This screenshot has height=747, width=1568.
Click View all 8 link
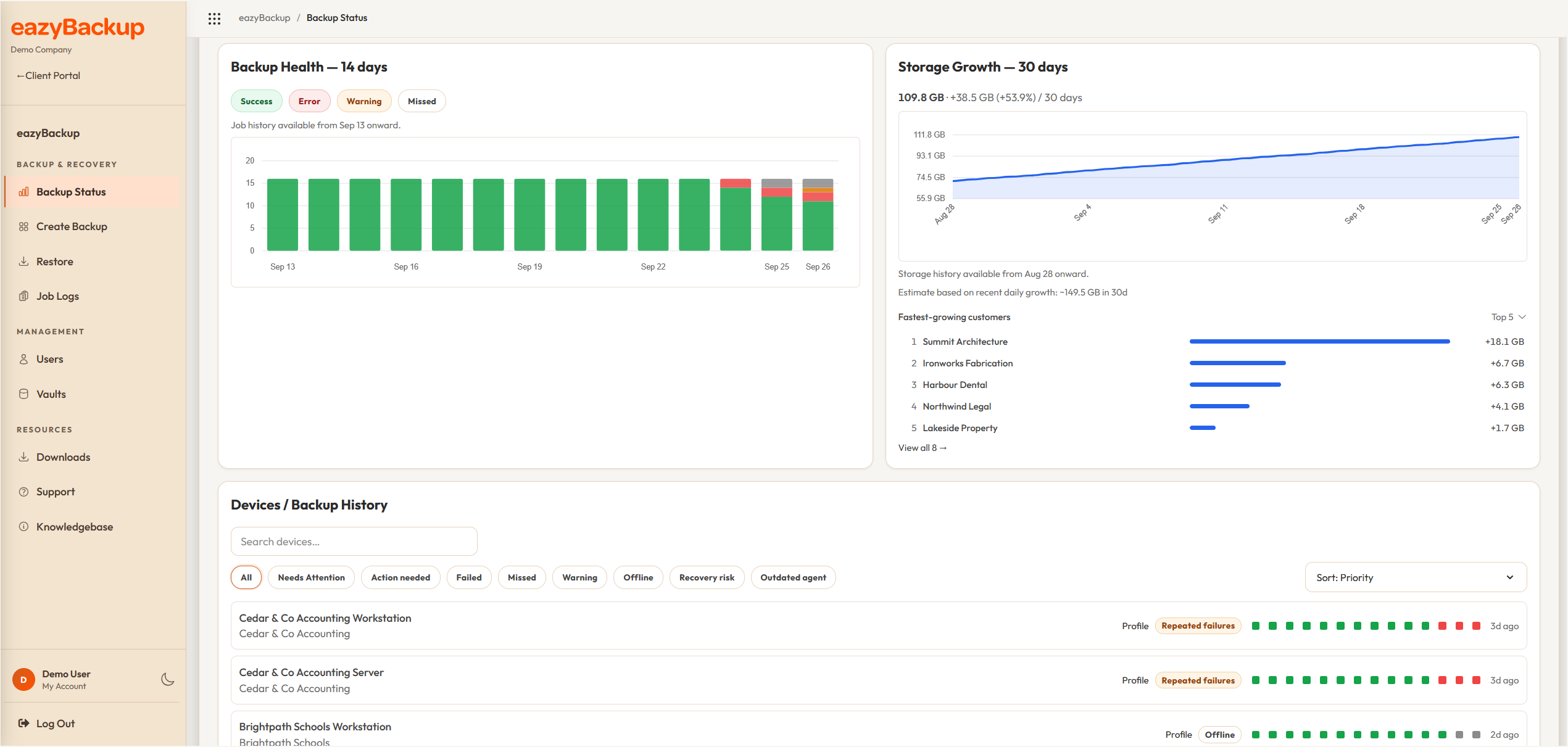pyautogui.click(x=922, y=448)
